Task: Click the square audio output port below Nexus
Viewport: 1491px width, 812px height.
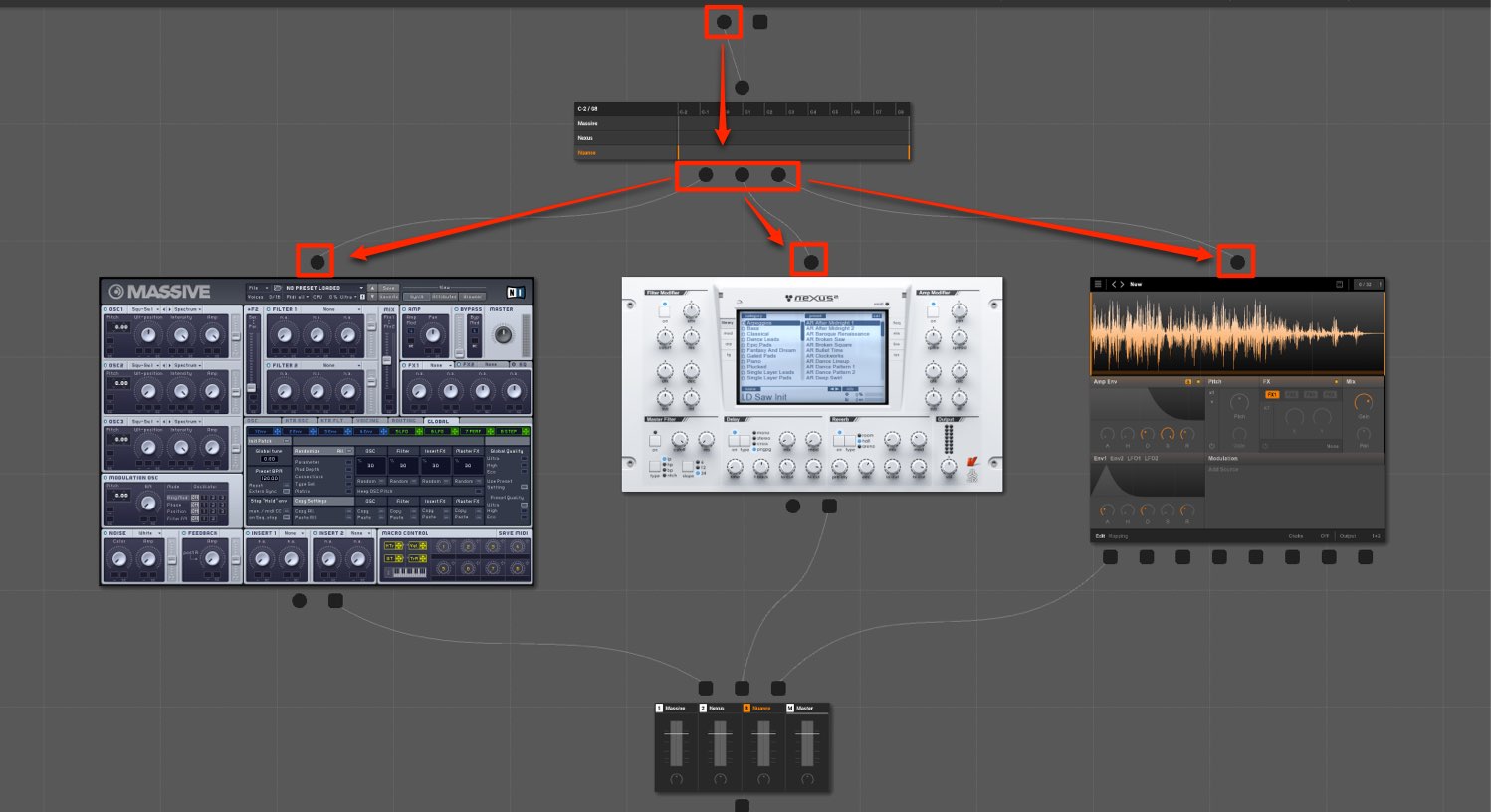Action: 829,506
